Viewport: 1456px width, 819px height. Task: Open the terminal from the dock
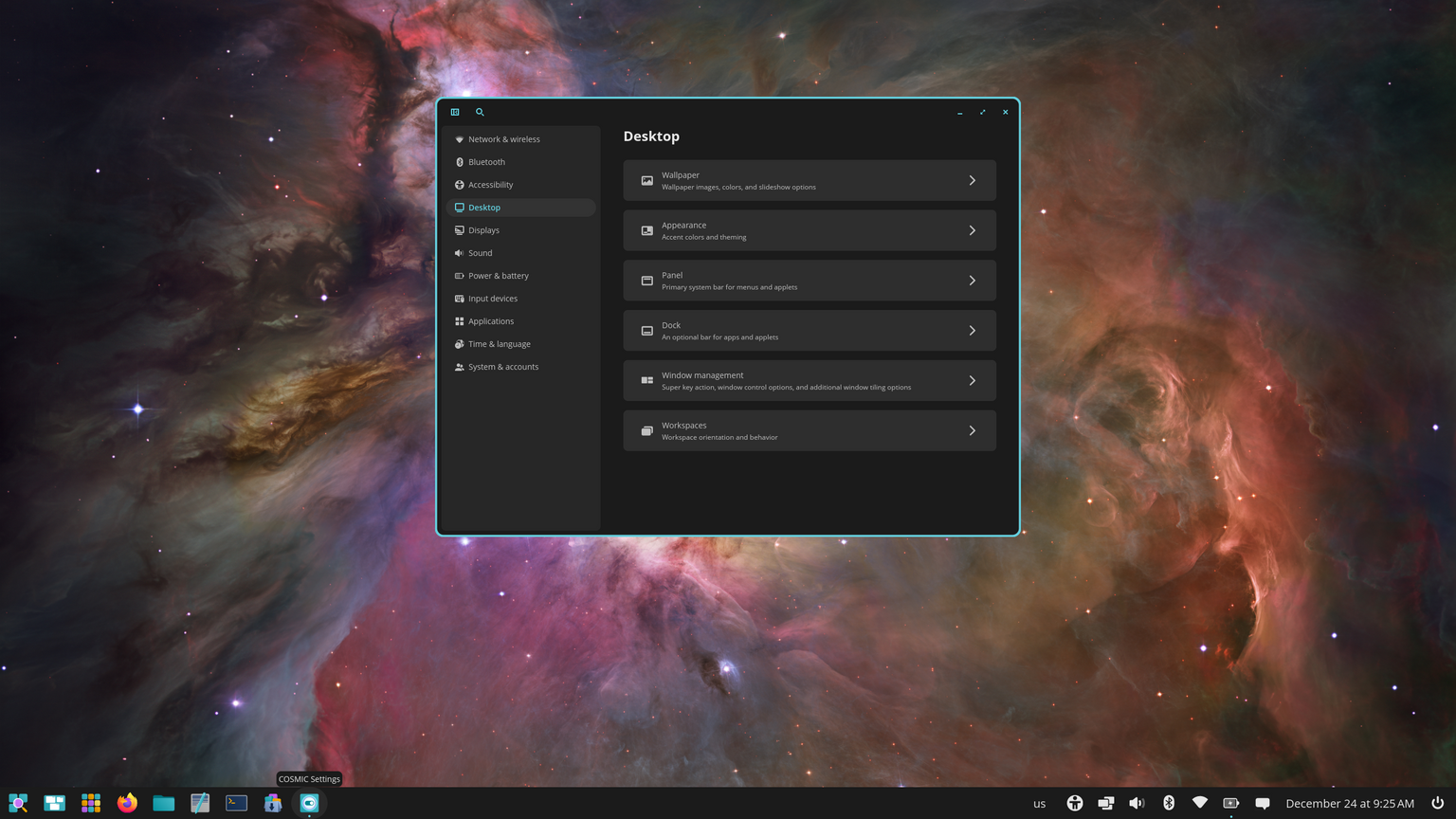click(235, 803)
